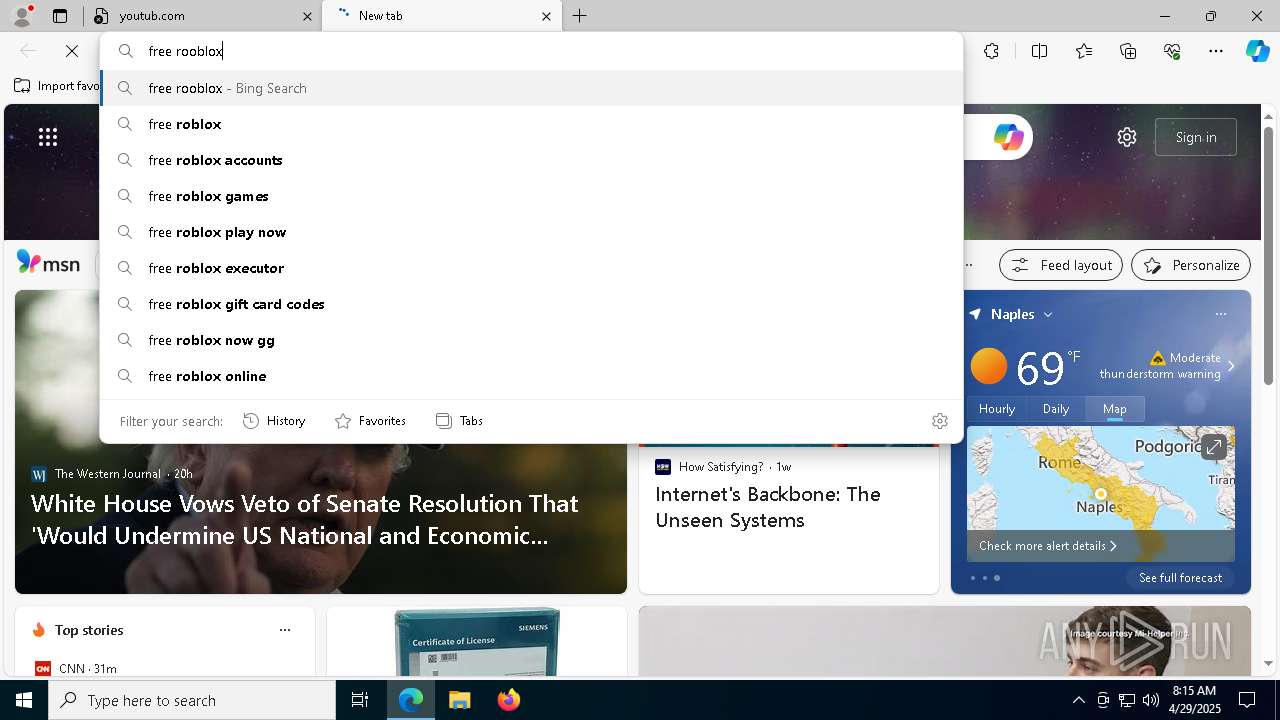
Task: Open Settings and more menu
Action: [1216, 51]
